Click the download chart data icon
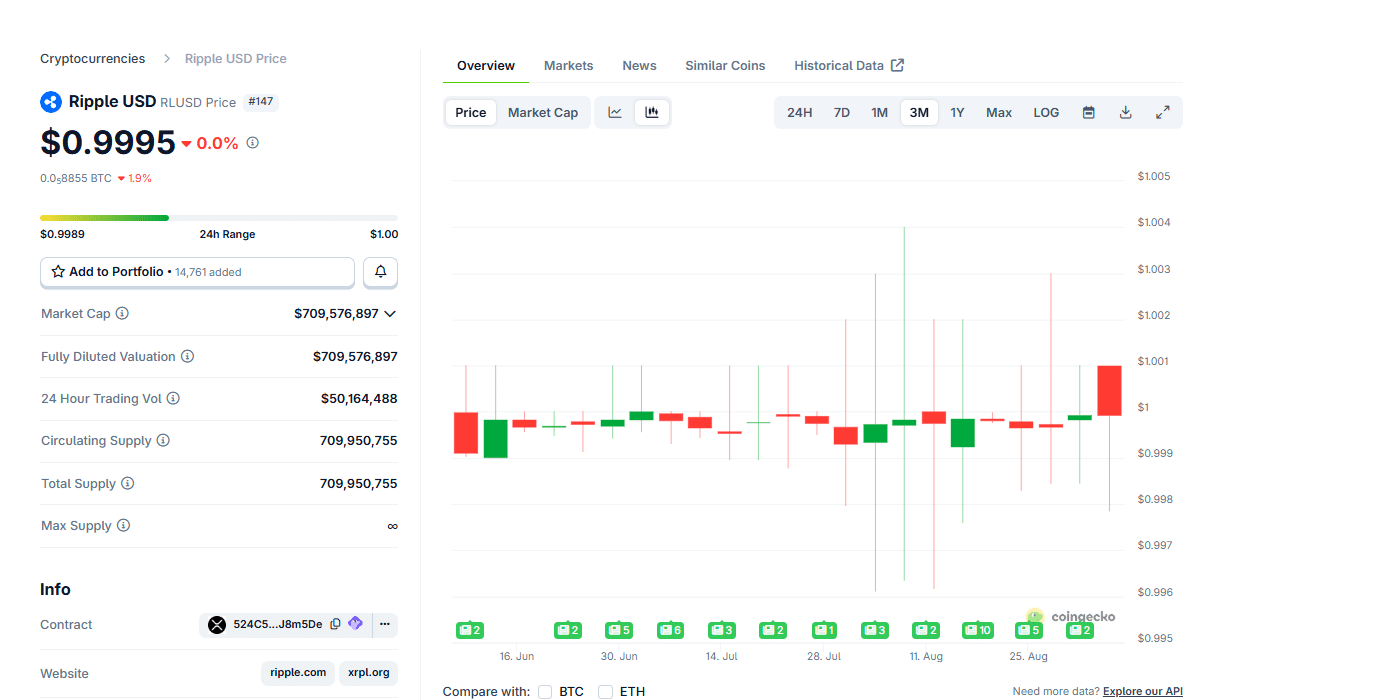1383x700 pixels. coord(1125,113)
